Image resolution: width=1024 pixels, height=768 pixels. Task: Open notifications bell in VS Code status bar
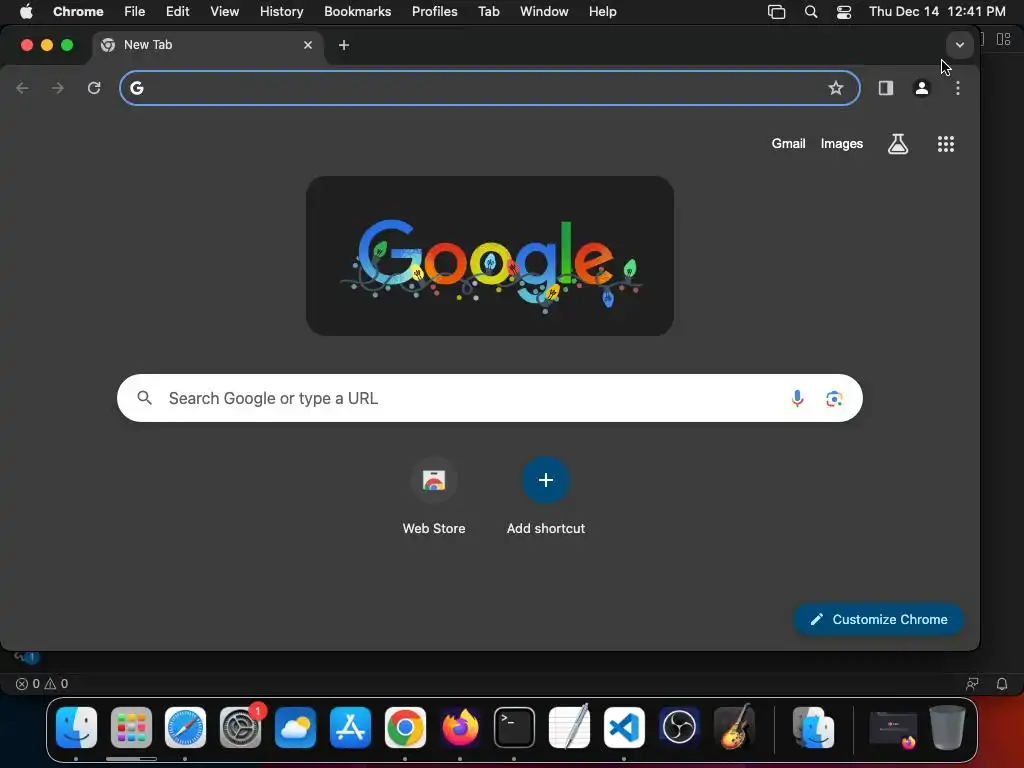pyautogui.click(x=1002, y=684)
